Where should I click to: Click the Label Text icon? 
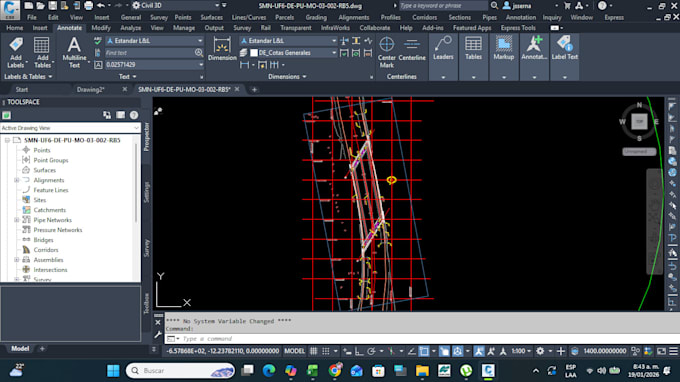(x=565, y=49)
